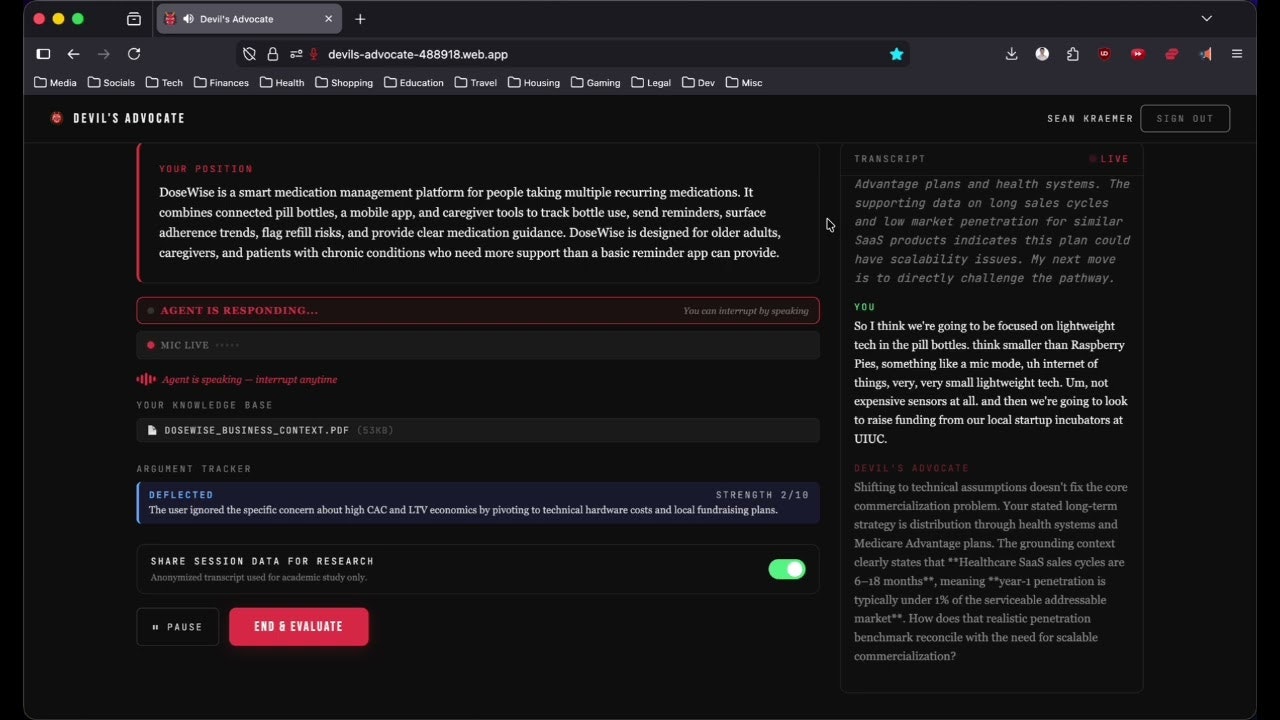
Task: Click the Sign Out button
Action: click(1185, 118)
